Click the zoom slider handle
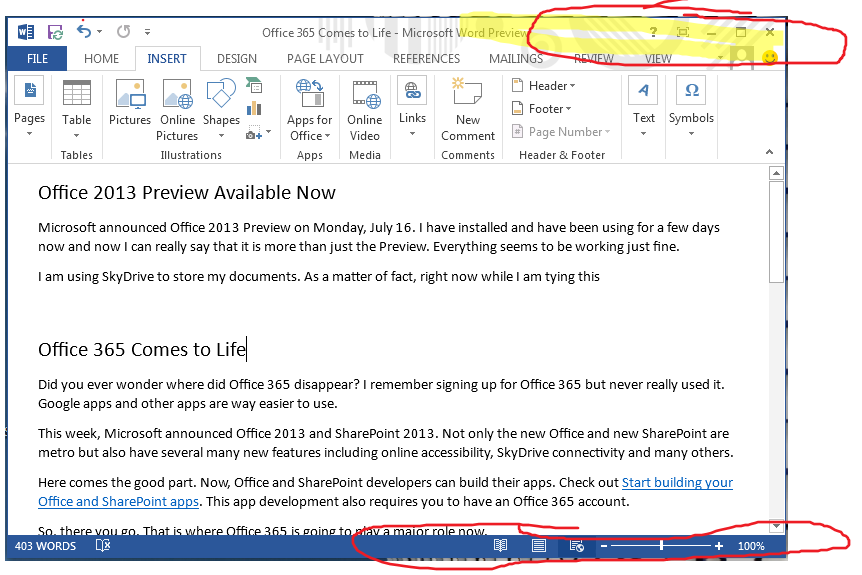Image resolution: width=862 pixels, height=575 pixels. 661,545
